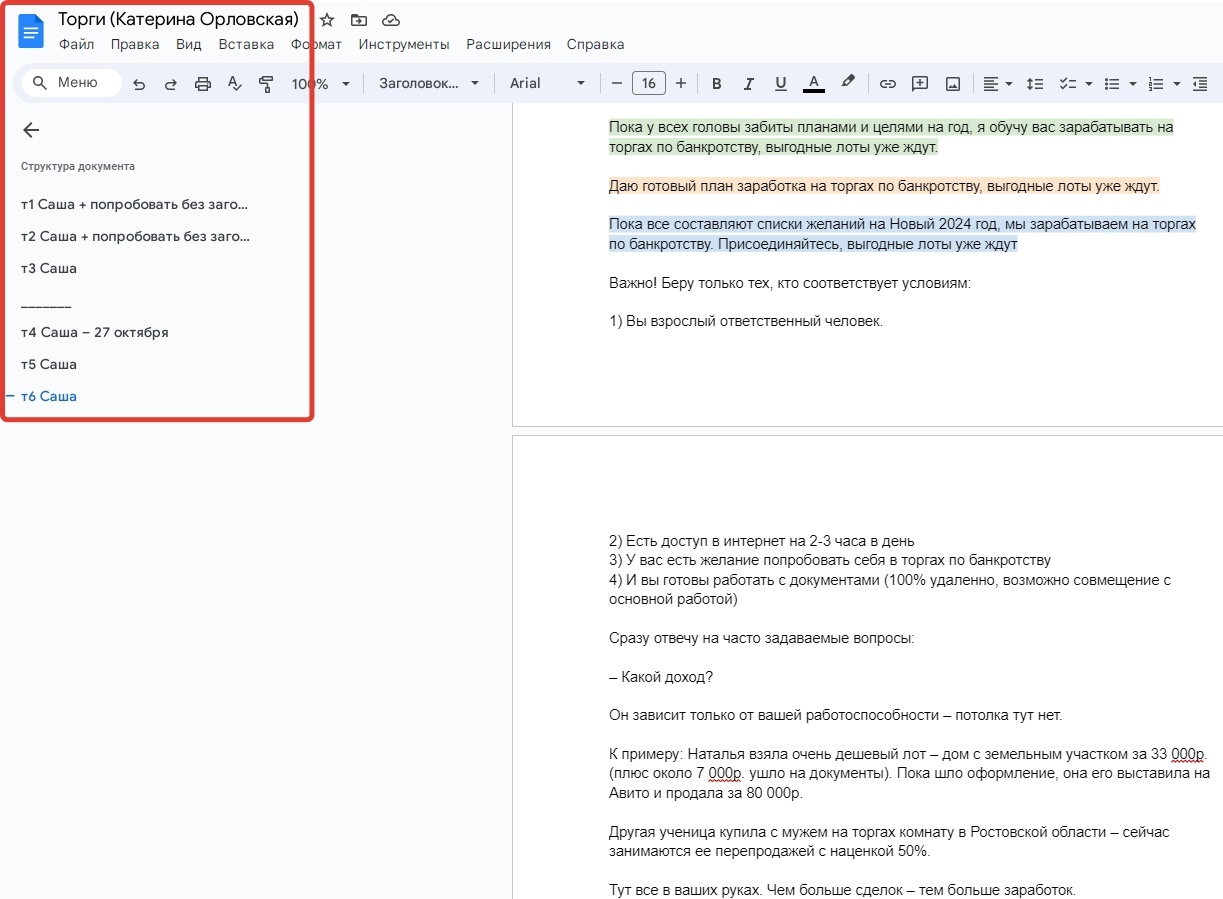This screenshot has height=899, width=1223.
Task: Print the document with the printer icon
Action: click(203, 84)
